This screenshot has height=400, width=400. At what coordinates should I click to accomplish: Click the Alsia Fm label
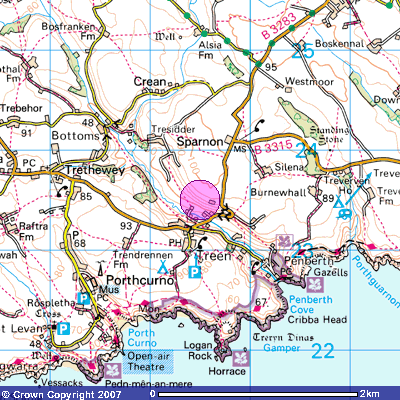tap(210, 49)
